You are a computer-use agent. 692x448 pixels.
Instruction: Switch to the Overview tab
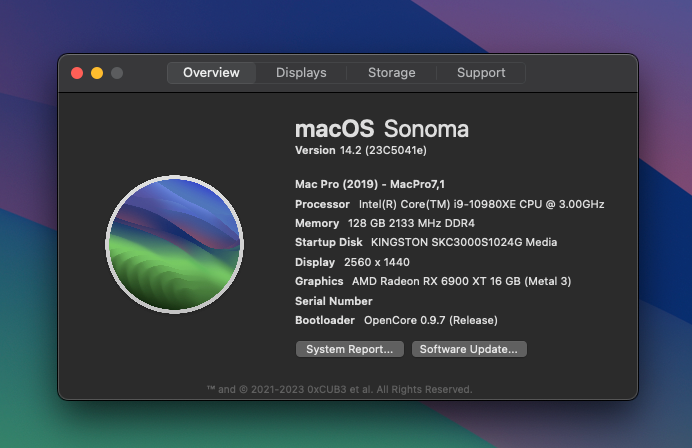[x=211, y=73]
